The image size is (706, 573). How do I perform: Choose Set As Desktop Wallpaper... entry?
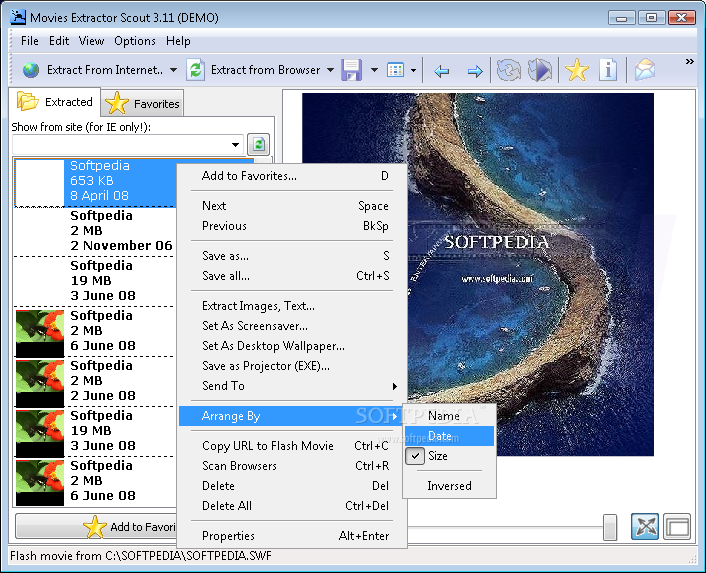(x=293, y=346)
